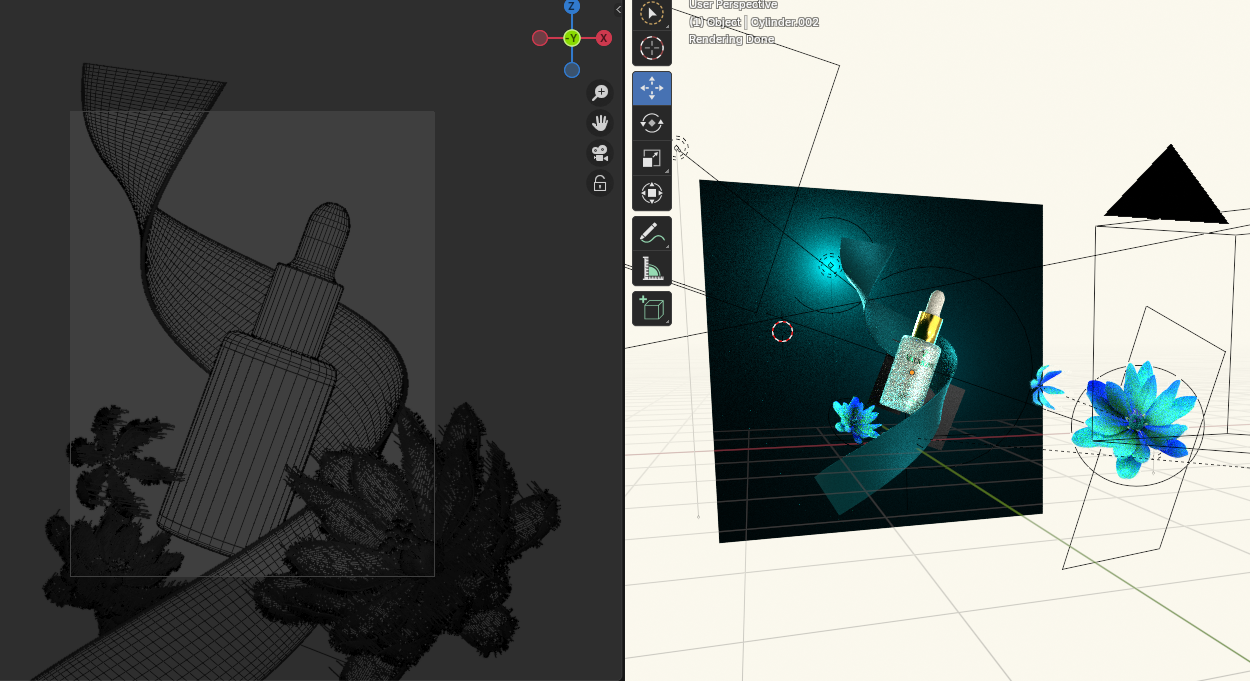Screen dimensions: 1250x681
Task: Expand the sidebar with the chevron arrow
Action: coord(618,9)
